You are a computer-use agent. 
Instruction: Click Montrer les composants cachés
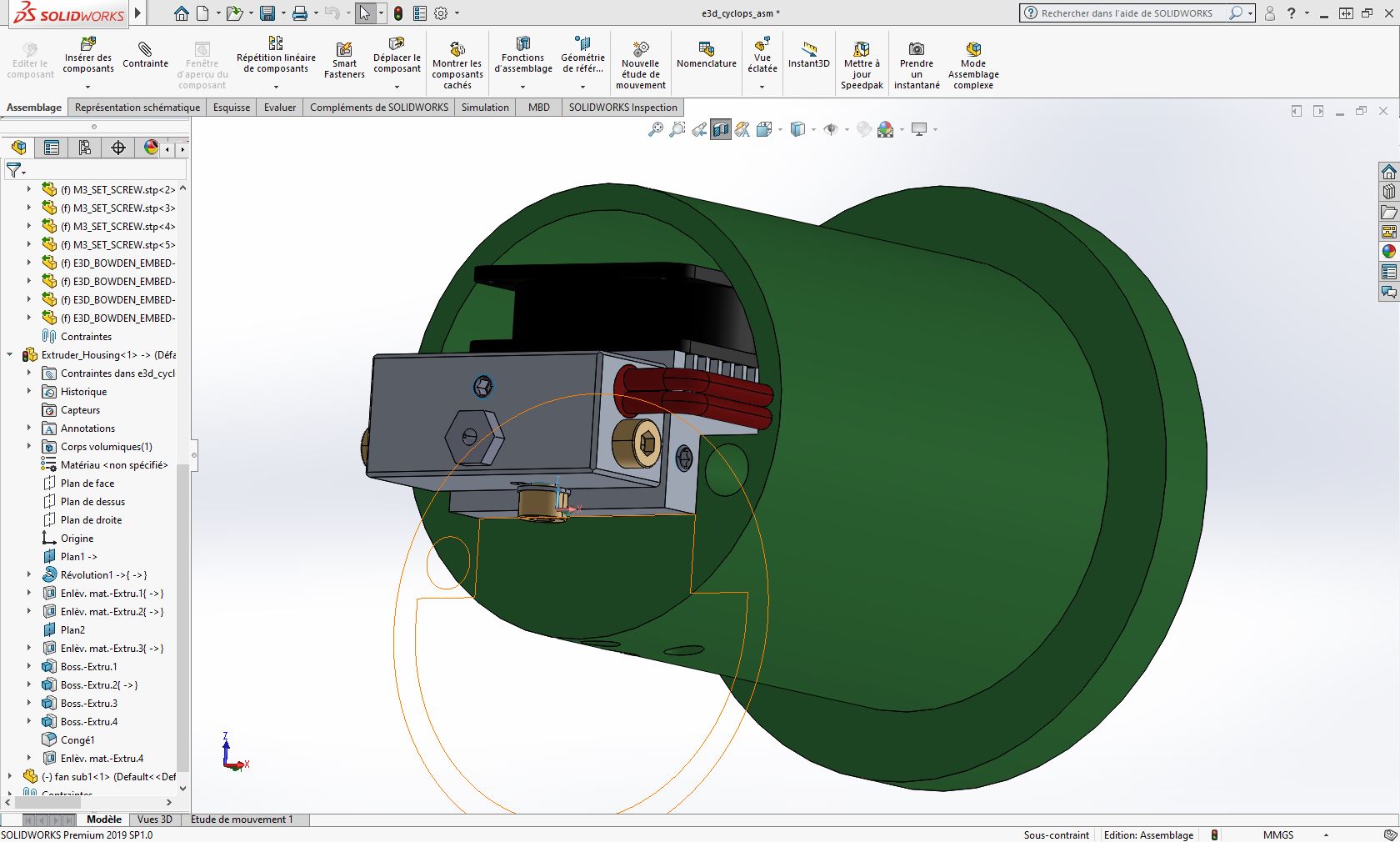tap(457, 63)
